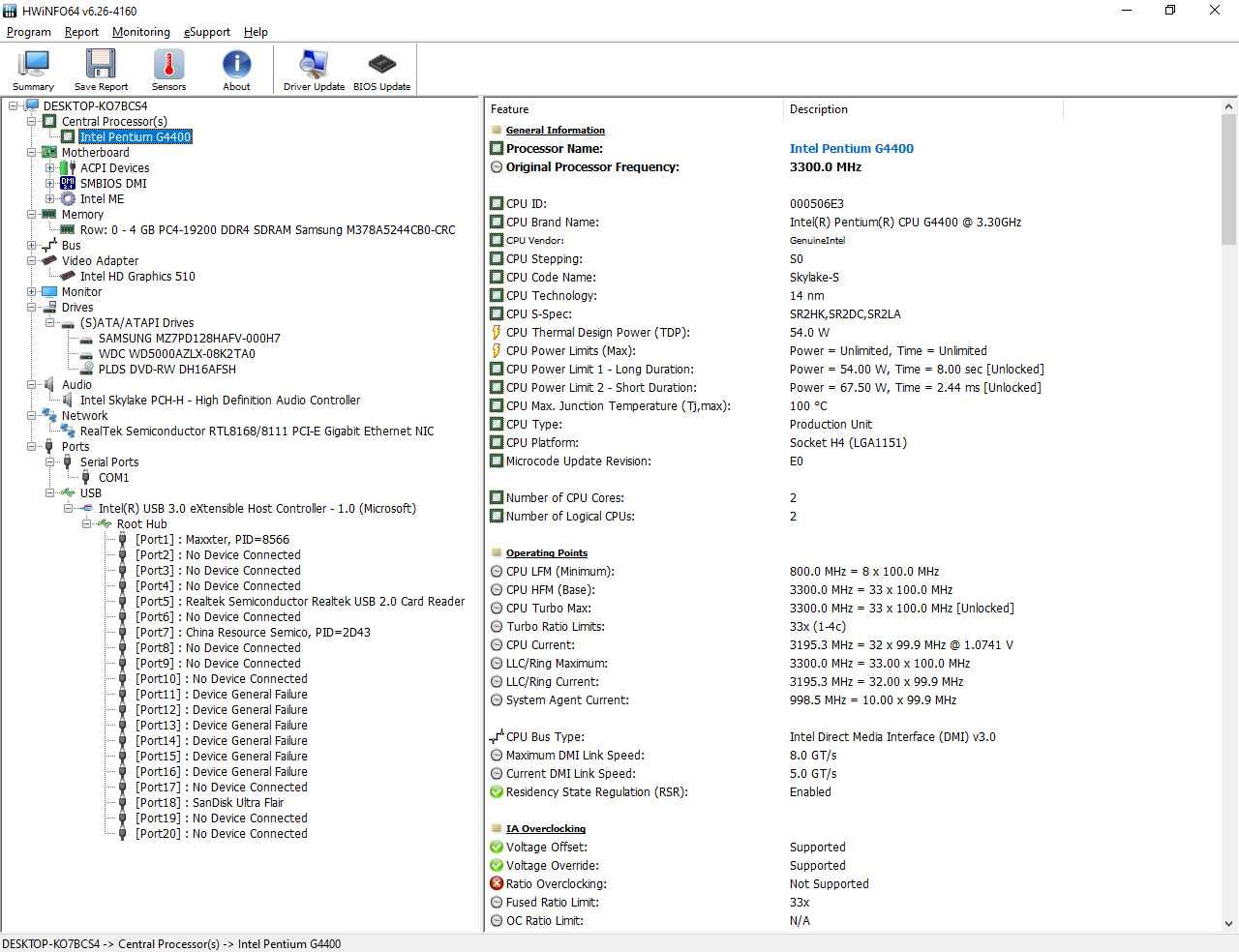
Task: Click the Audio speaker tree icon
Action: click(x=49, y=384)
